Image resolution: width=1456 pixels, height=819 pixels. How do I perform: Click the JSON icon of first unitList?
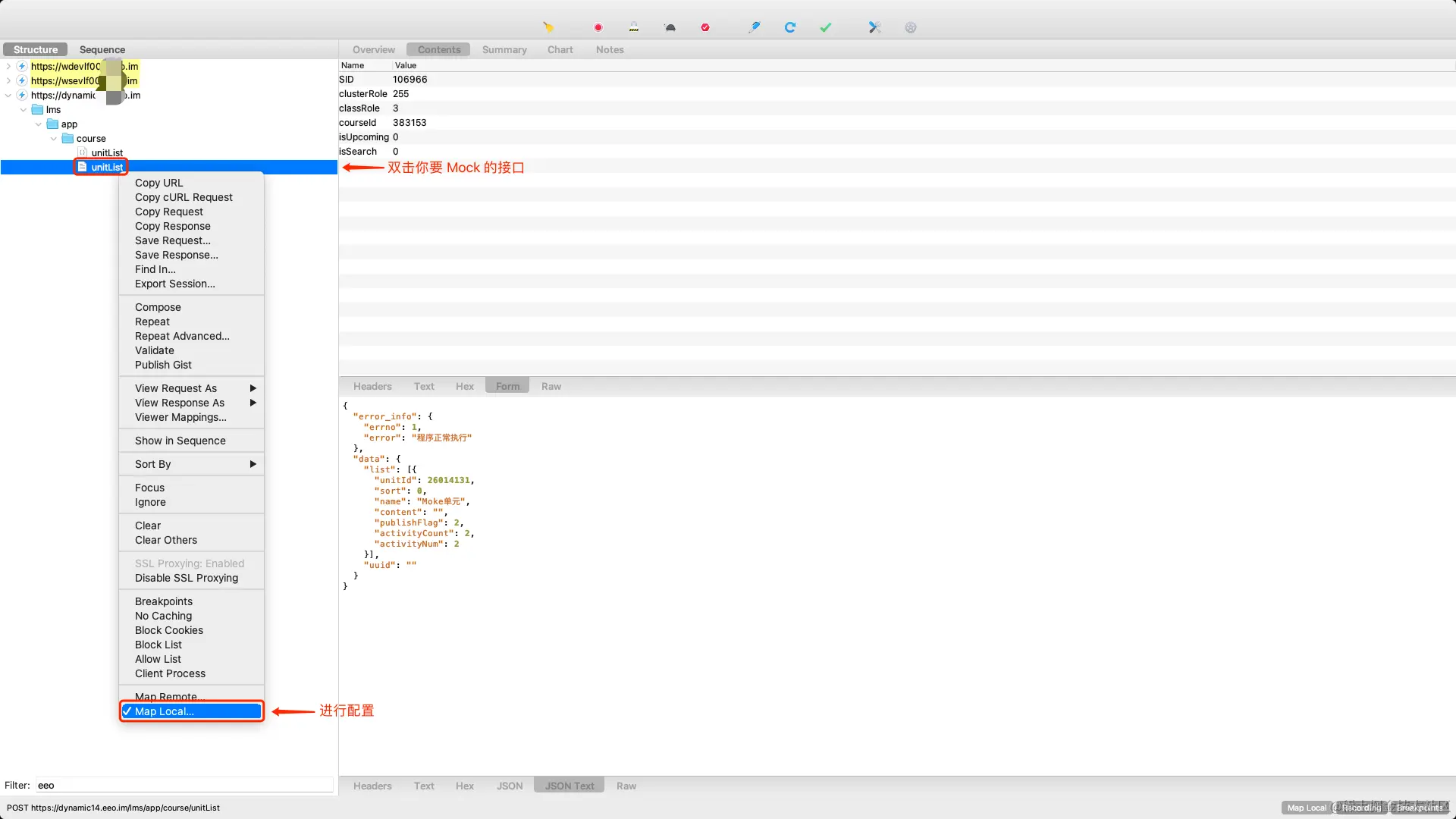(83, 153)
